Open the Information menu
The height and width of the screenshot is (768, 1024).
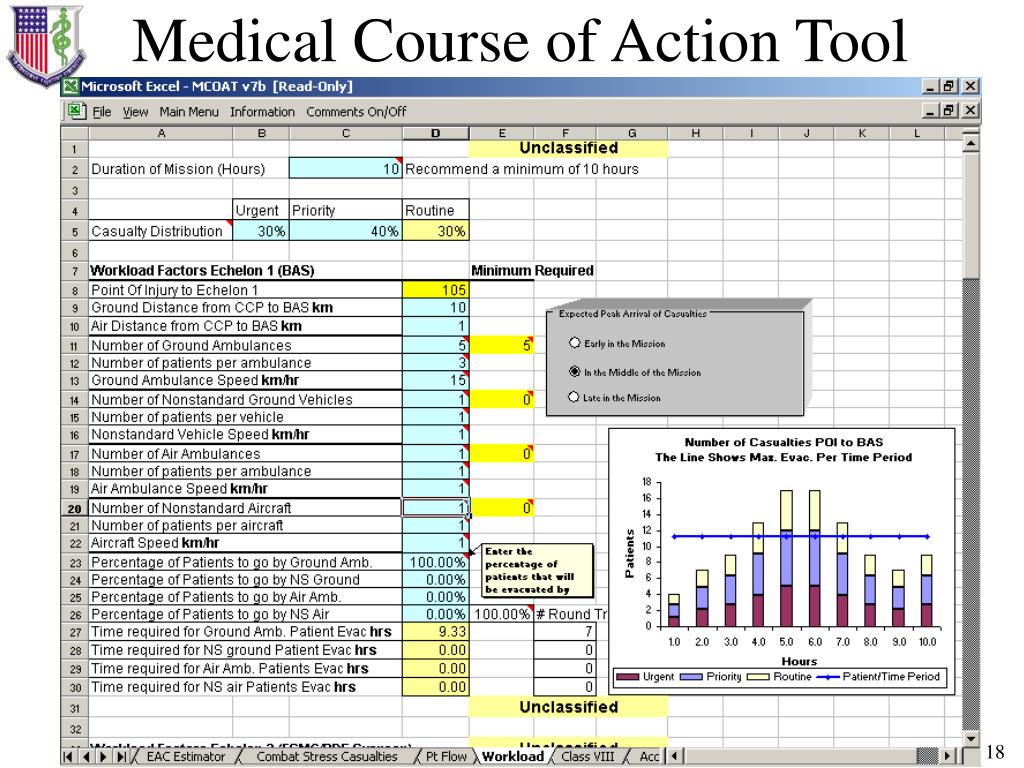point(262,112)
